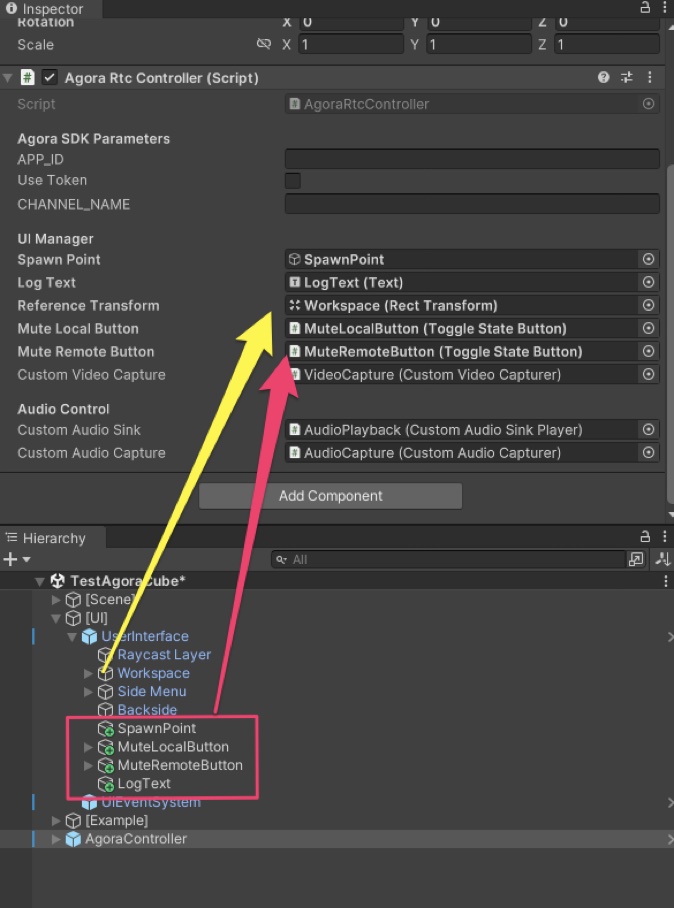Click the Hierarchy search field
674x908 pixels.
click(449, 559)
